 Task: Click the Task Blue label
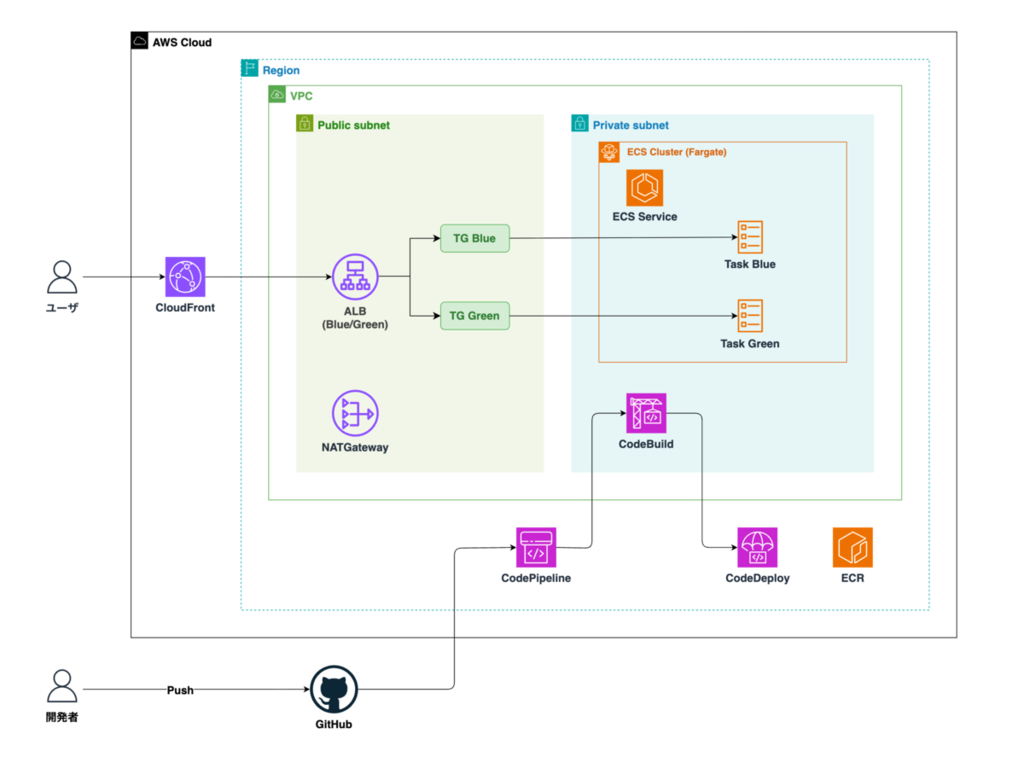pos(750,265)
